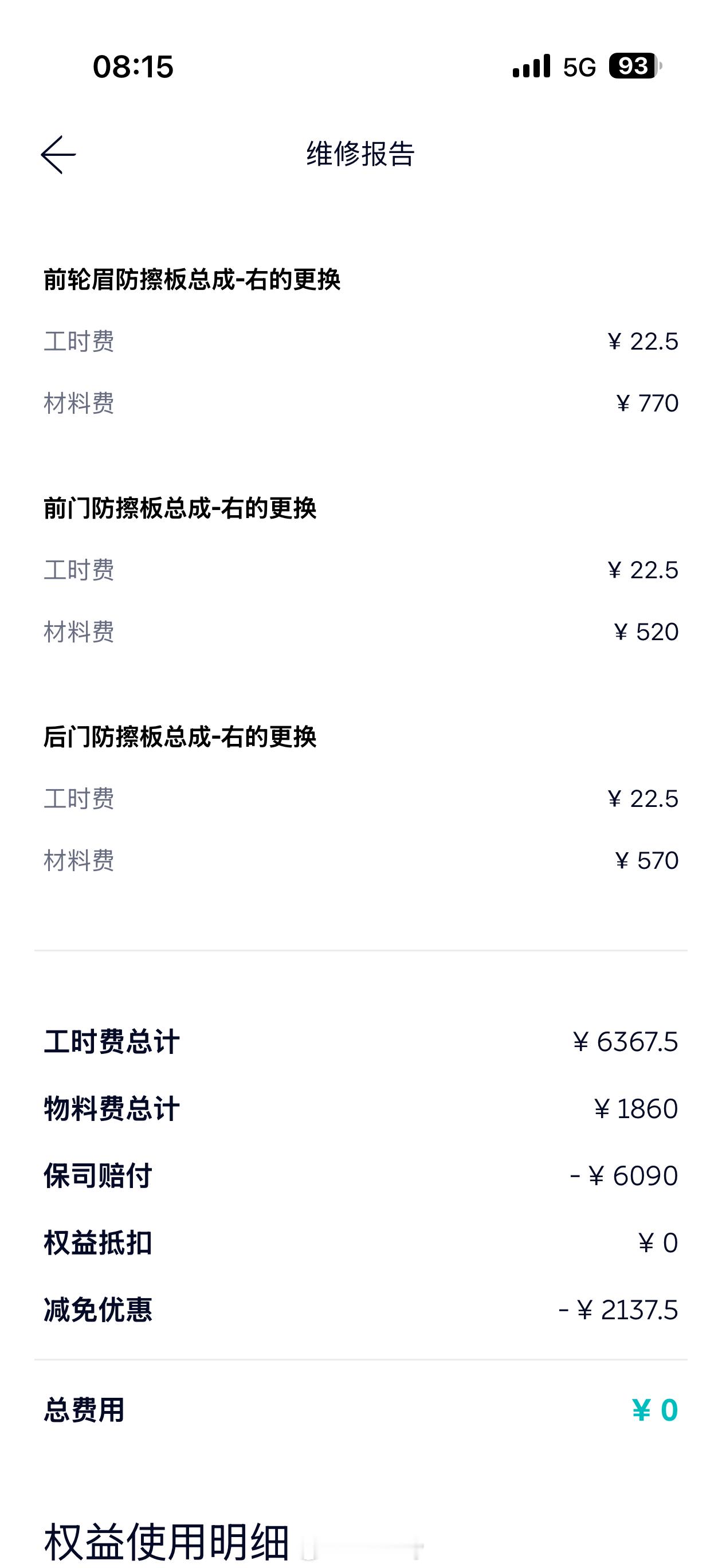Image resolution: width=722 pixels, height=1568 pixels.
Task: Select the 前门防擦板总成-右的更换 item heading
Action: tap(179, 508)
